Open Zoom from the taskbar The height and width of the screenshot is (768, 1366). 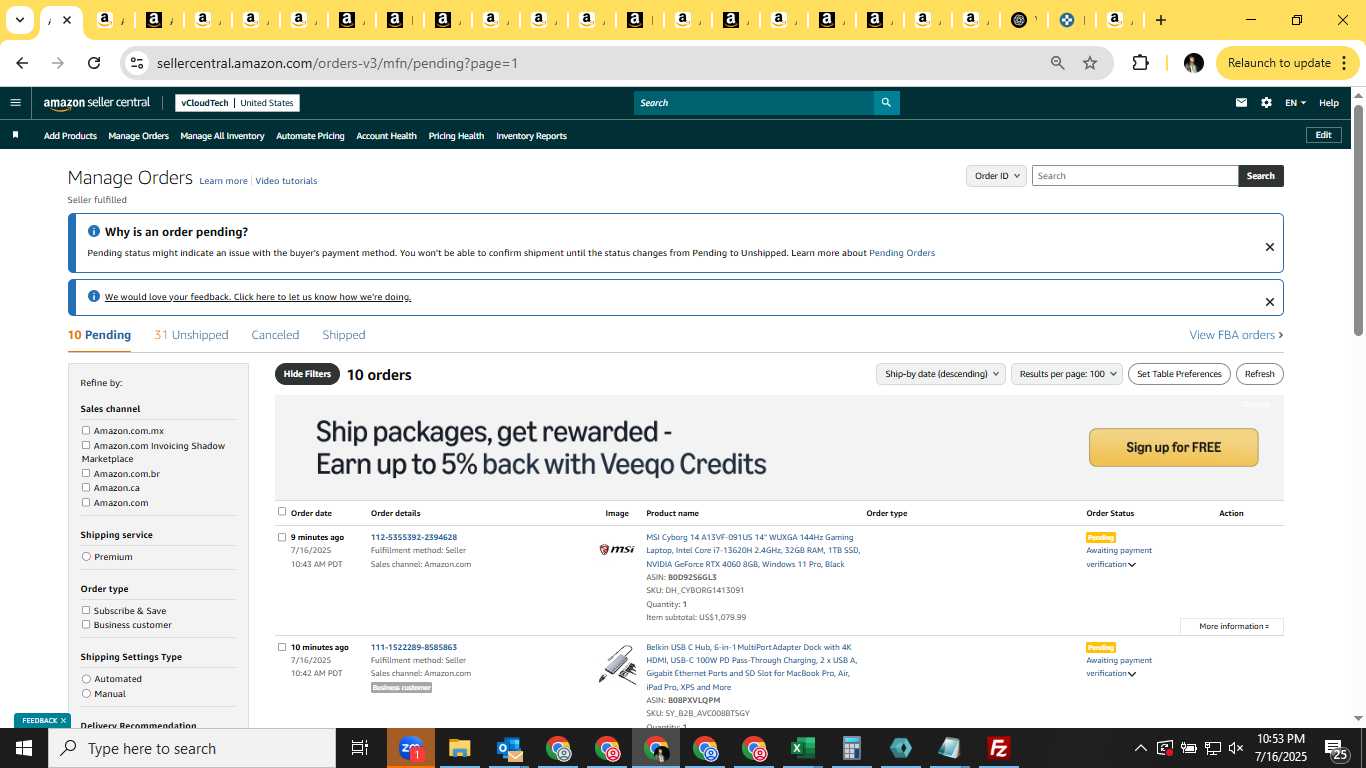click(x=411, y=748)
